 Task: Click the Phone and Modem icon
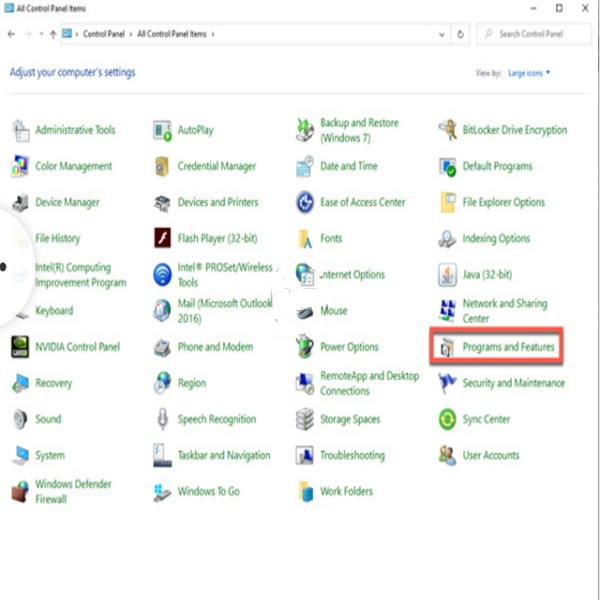tap(162, 347)
